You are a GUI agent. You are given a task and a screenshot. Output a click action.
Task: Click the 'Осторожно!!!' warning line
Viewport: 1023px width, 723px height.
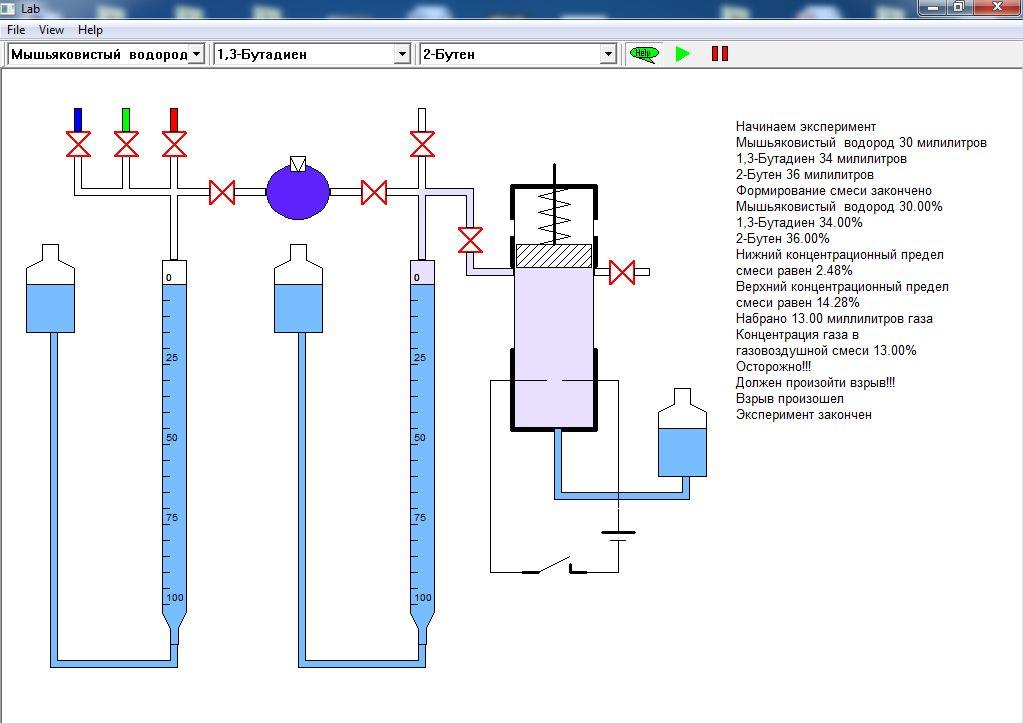[x=773, y=367]
